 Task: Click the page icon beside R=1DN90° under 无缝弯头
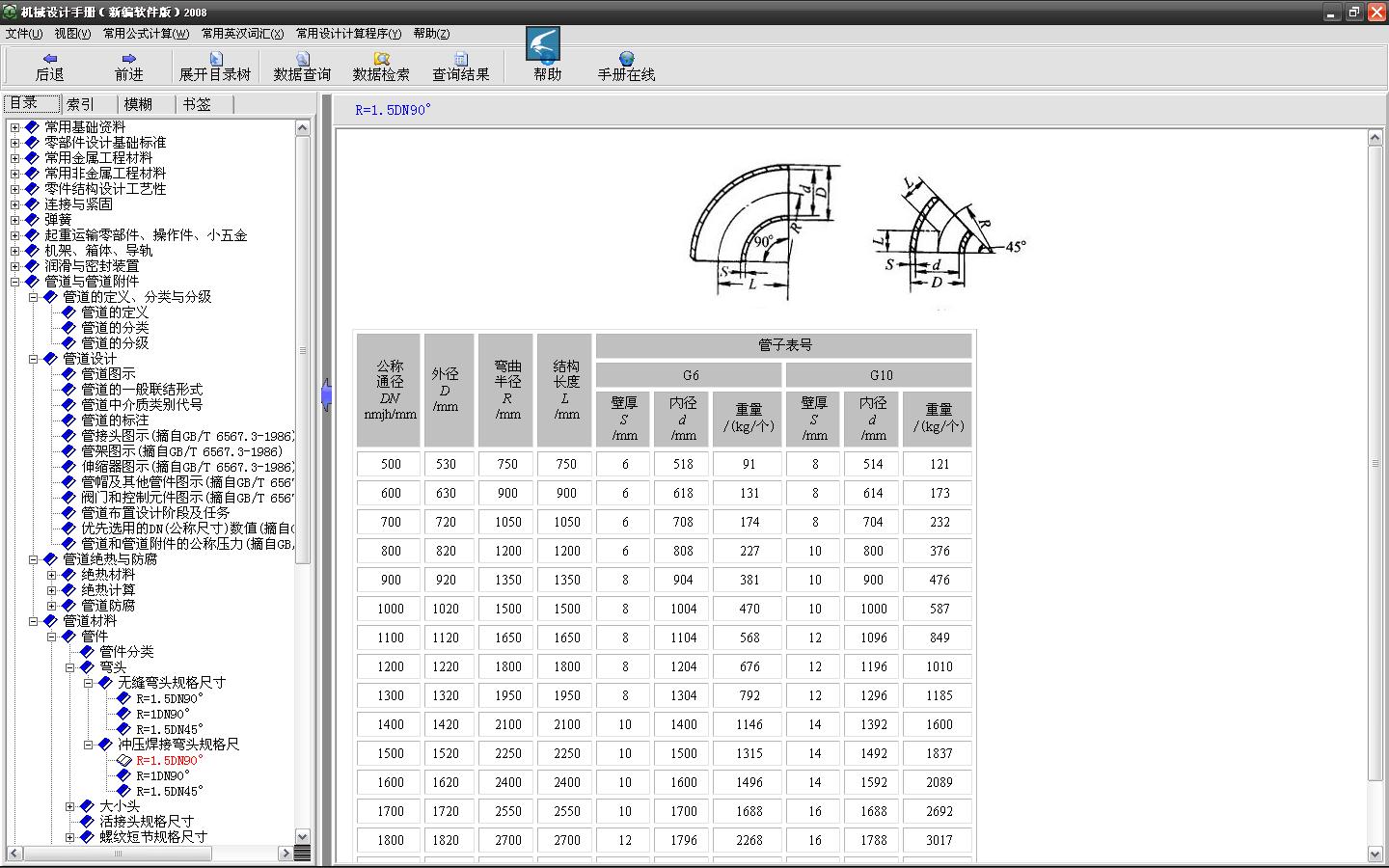(123, 714)
